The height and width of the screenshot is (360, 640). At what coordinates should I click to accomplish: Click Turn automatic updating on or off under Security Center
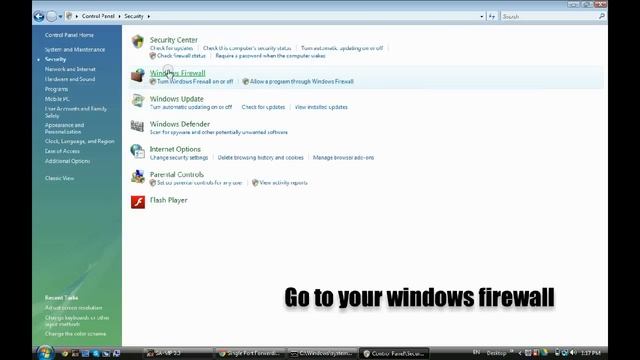pos(342,48)
